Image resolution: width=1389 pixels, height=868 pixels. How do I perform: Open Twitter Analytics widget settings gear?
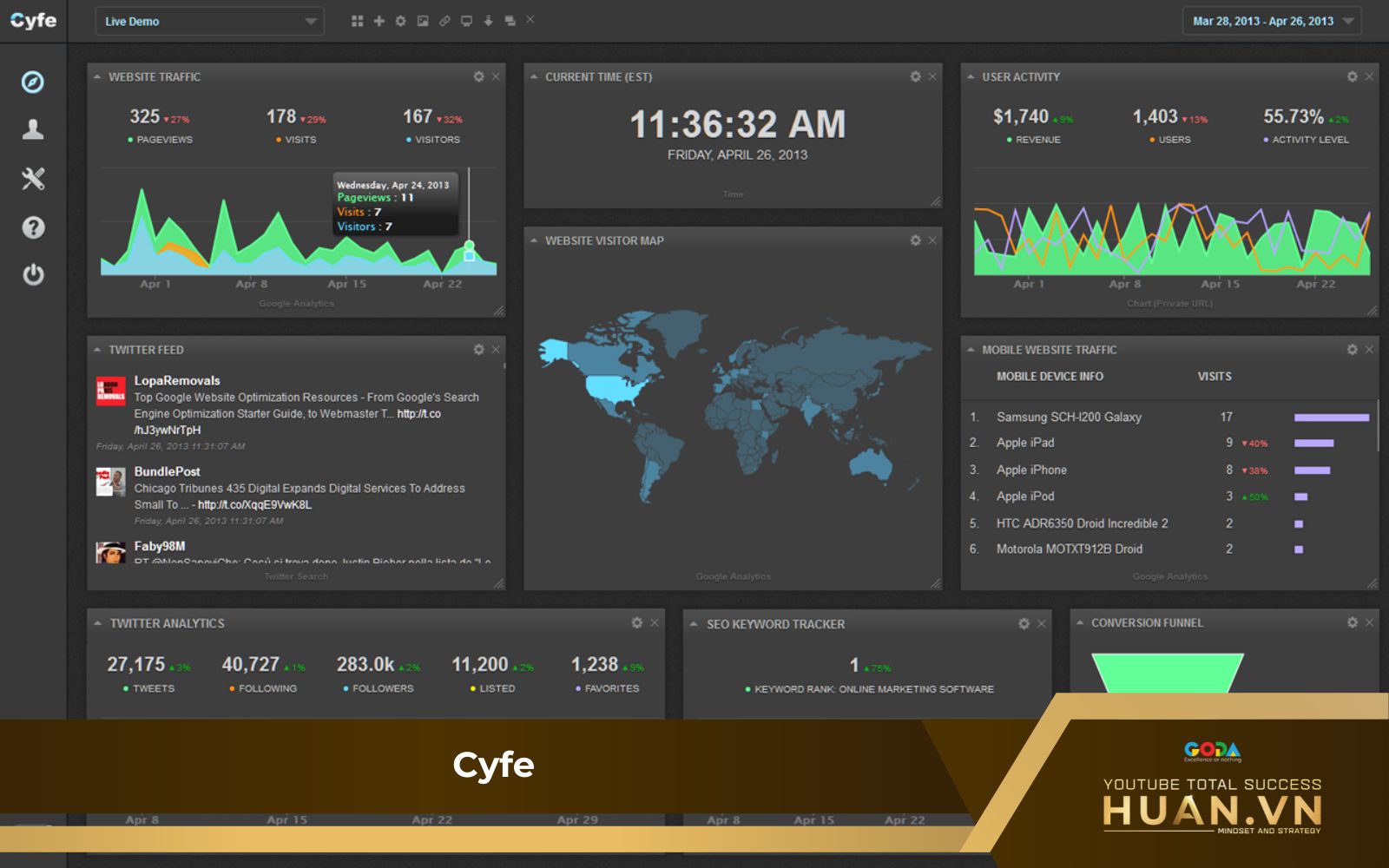click(636, 622)
